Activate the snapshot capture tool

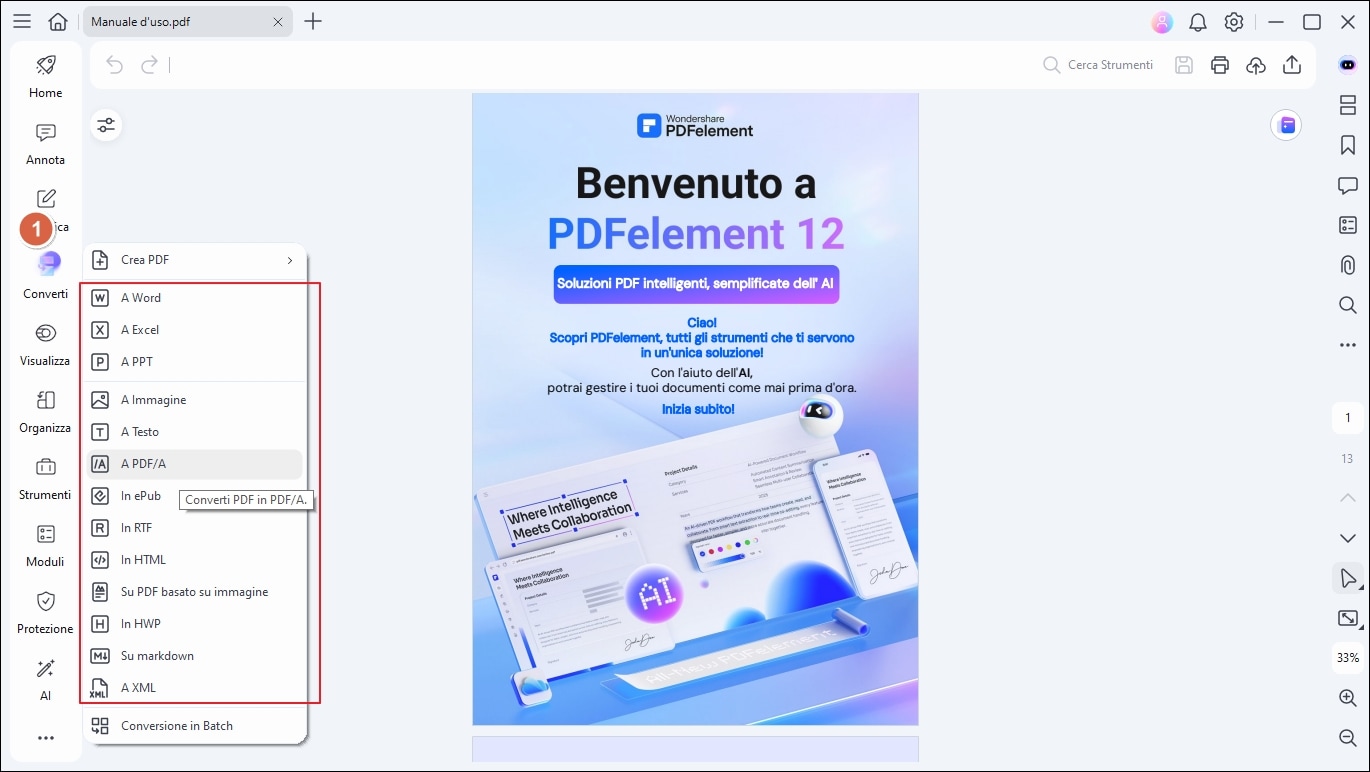click(1347, 618)
